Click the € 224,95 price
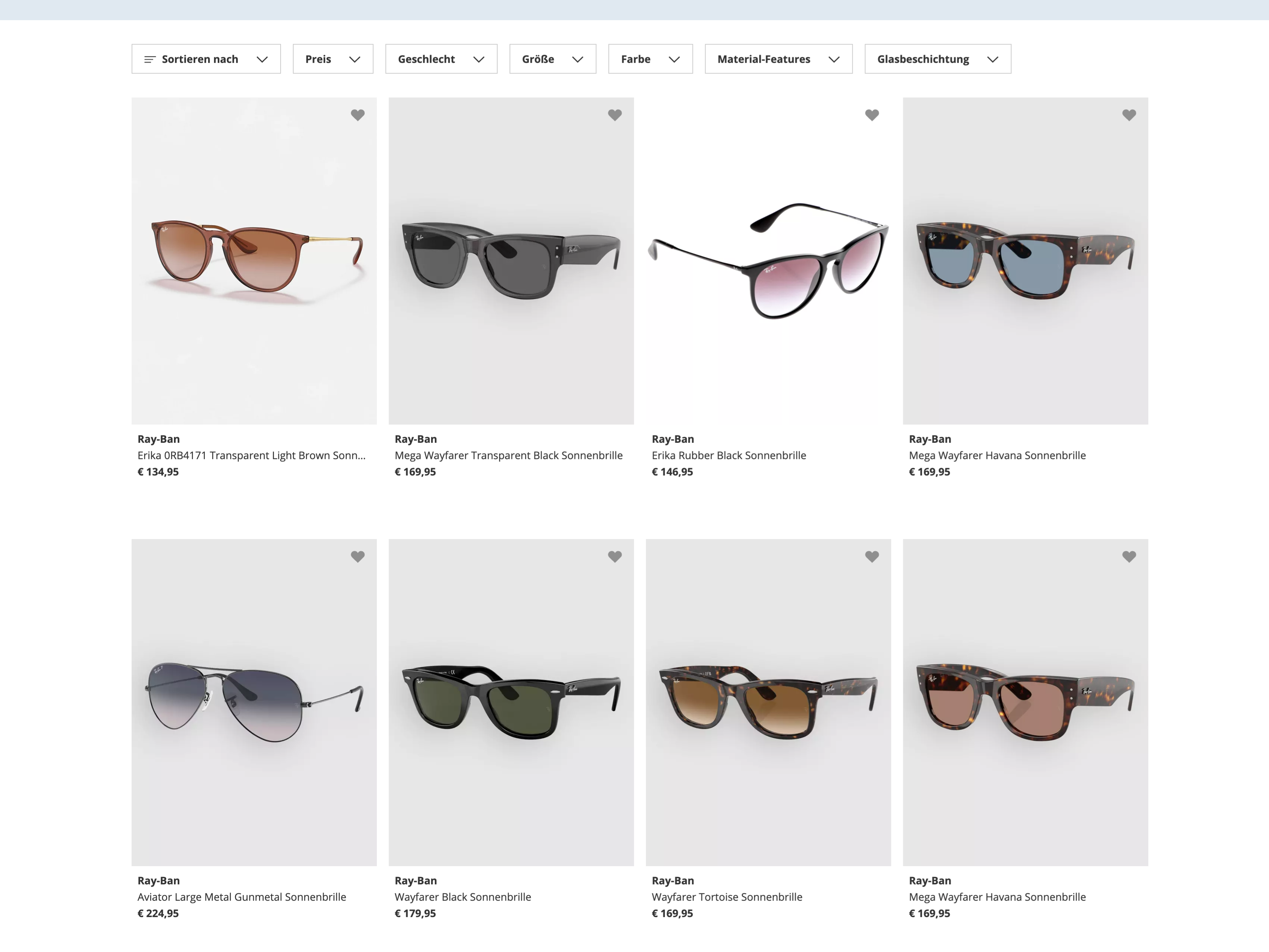The width and height of the screenshot is (1269, 952). [158, 913]
